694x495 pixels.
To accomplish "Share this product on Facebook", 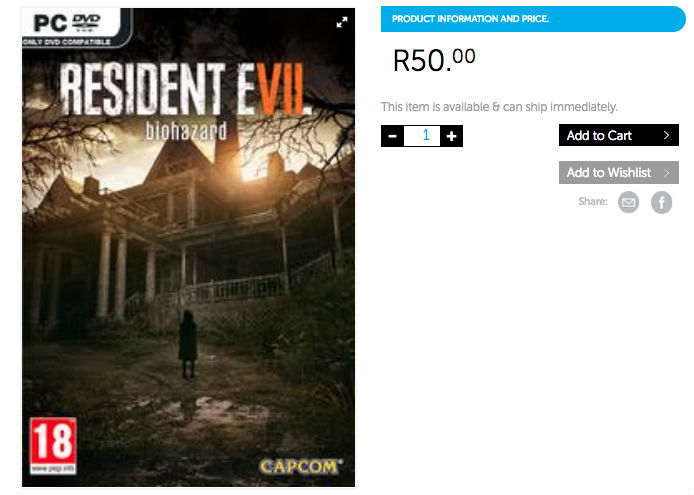I will (x=662, y=202).
